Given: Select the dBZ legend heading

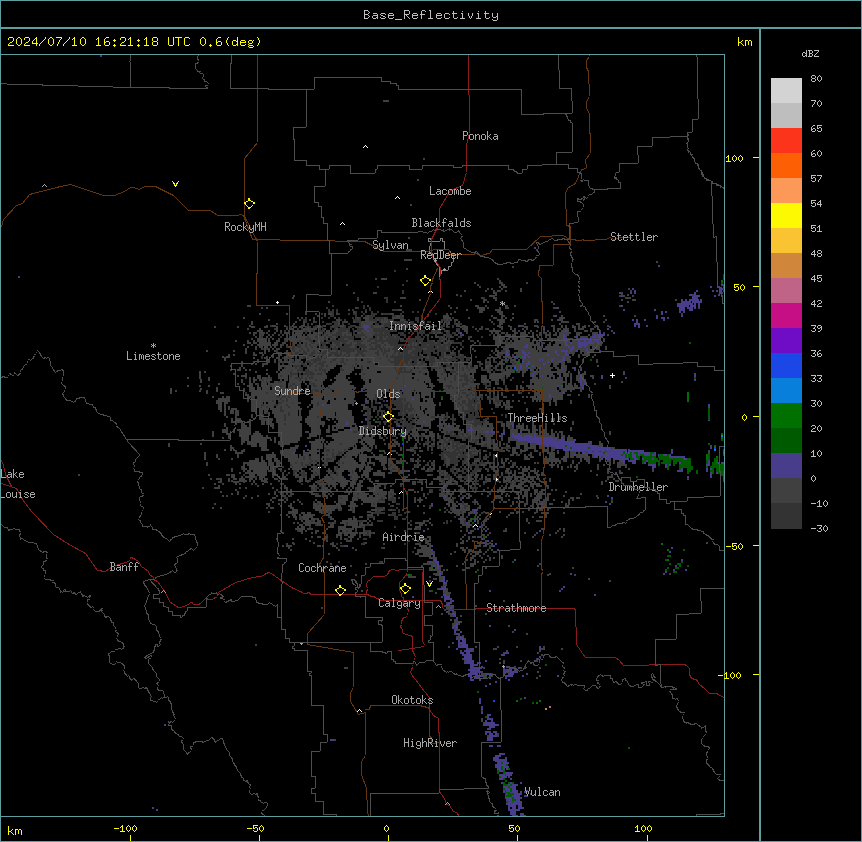Looking at the screenshot, I should coord(810,53).
